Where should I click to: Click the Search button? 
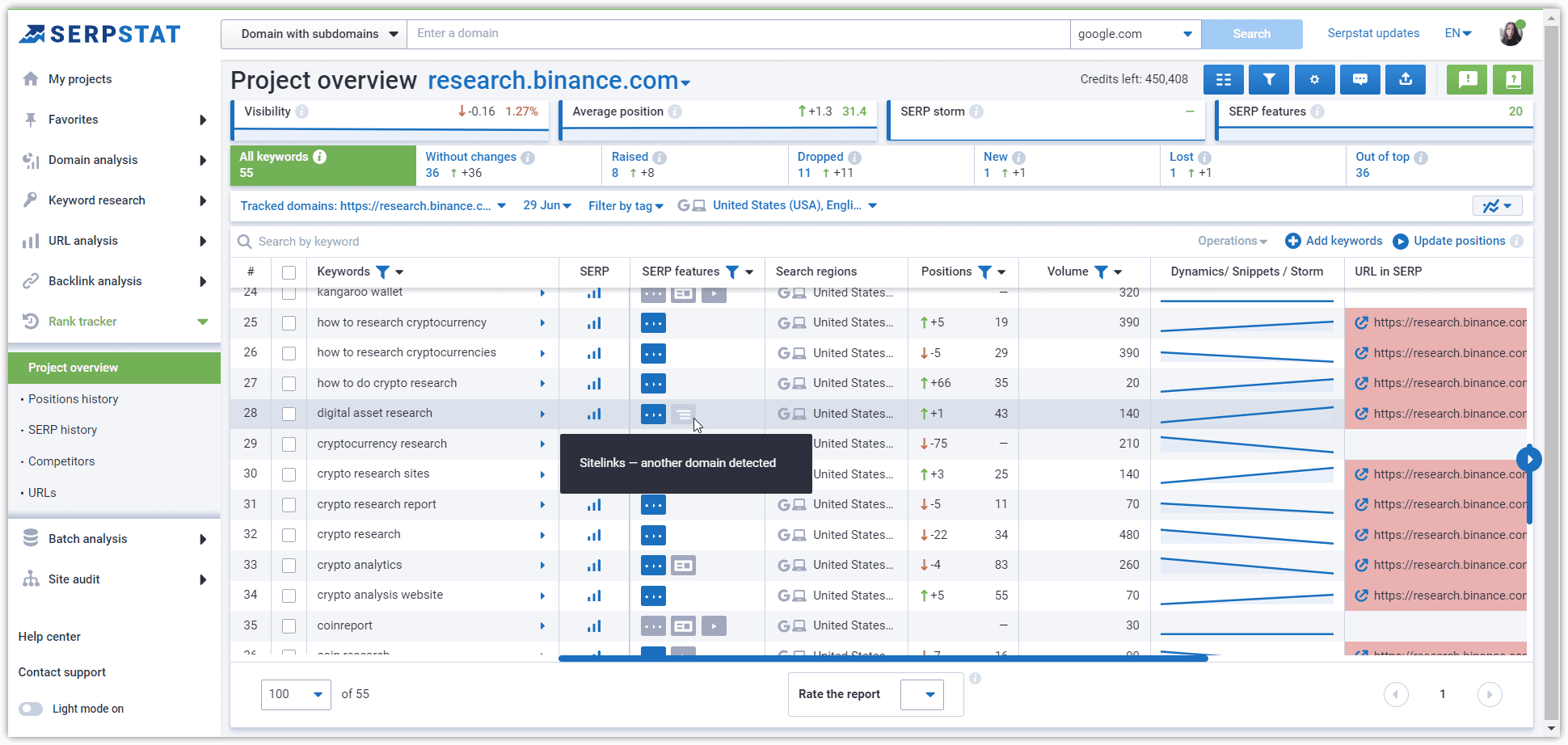pos(1252,34)
